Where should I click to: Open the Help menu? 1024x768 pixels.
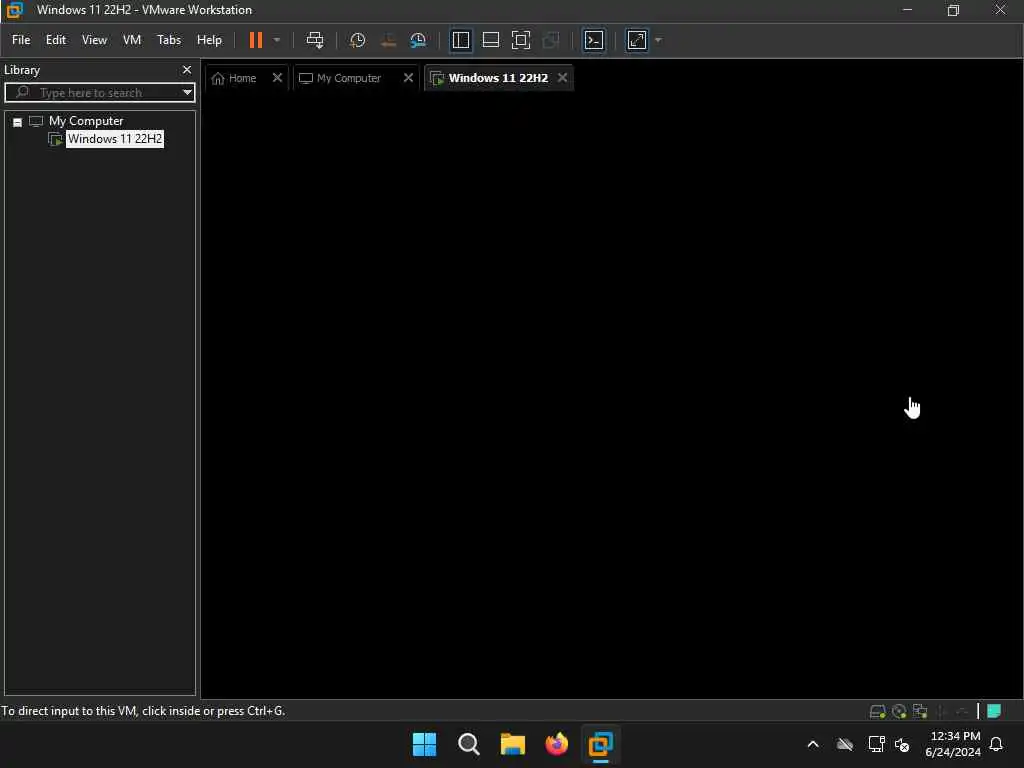[209, 40]
